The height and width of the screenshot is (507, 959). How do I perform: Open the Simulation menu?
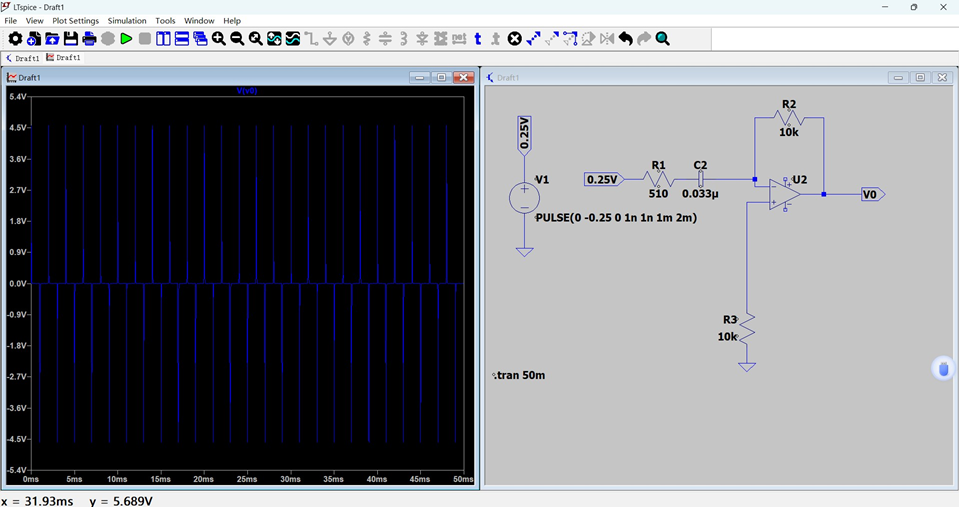tap(127, 21)
